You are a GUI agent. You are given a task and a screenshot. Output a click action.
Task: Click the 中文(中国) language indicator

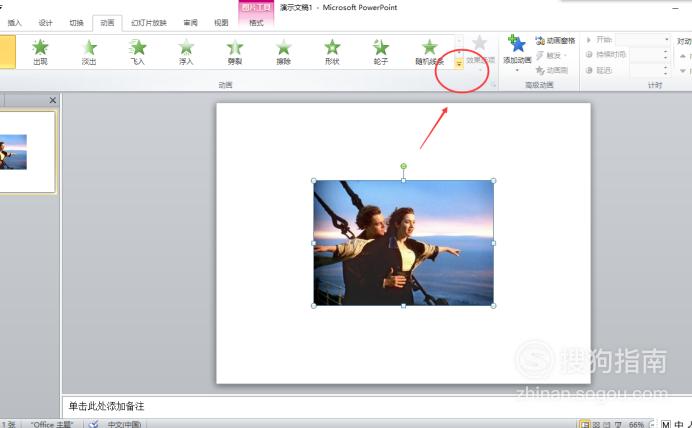click(124, 424)
